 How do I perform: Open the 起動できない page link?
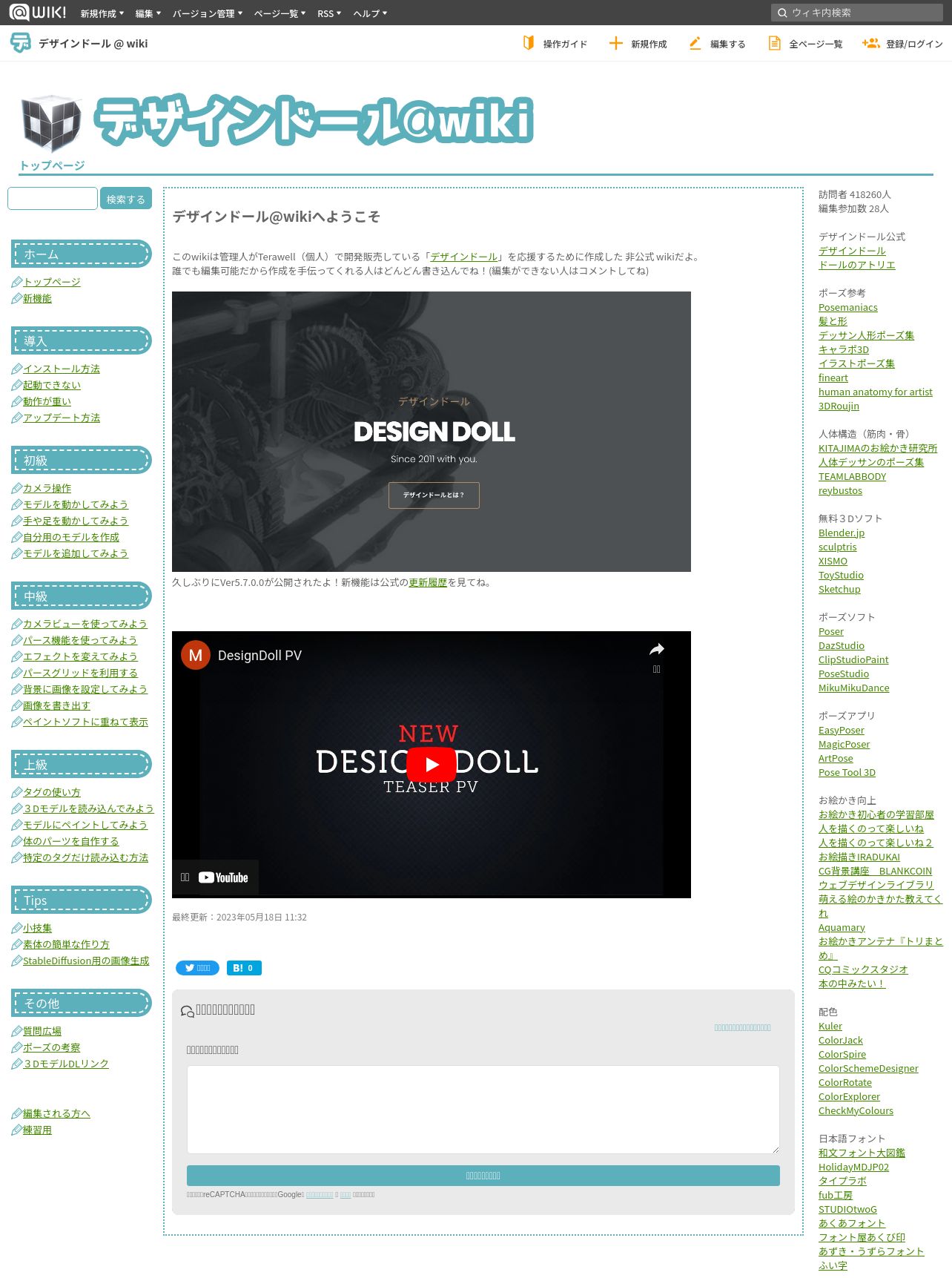pos(52,385)
